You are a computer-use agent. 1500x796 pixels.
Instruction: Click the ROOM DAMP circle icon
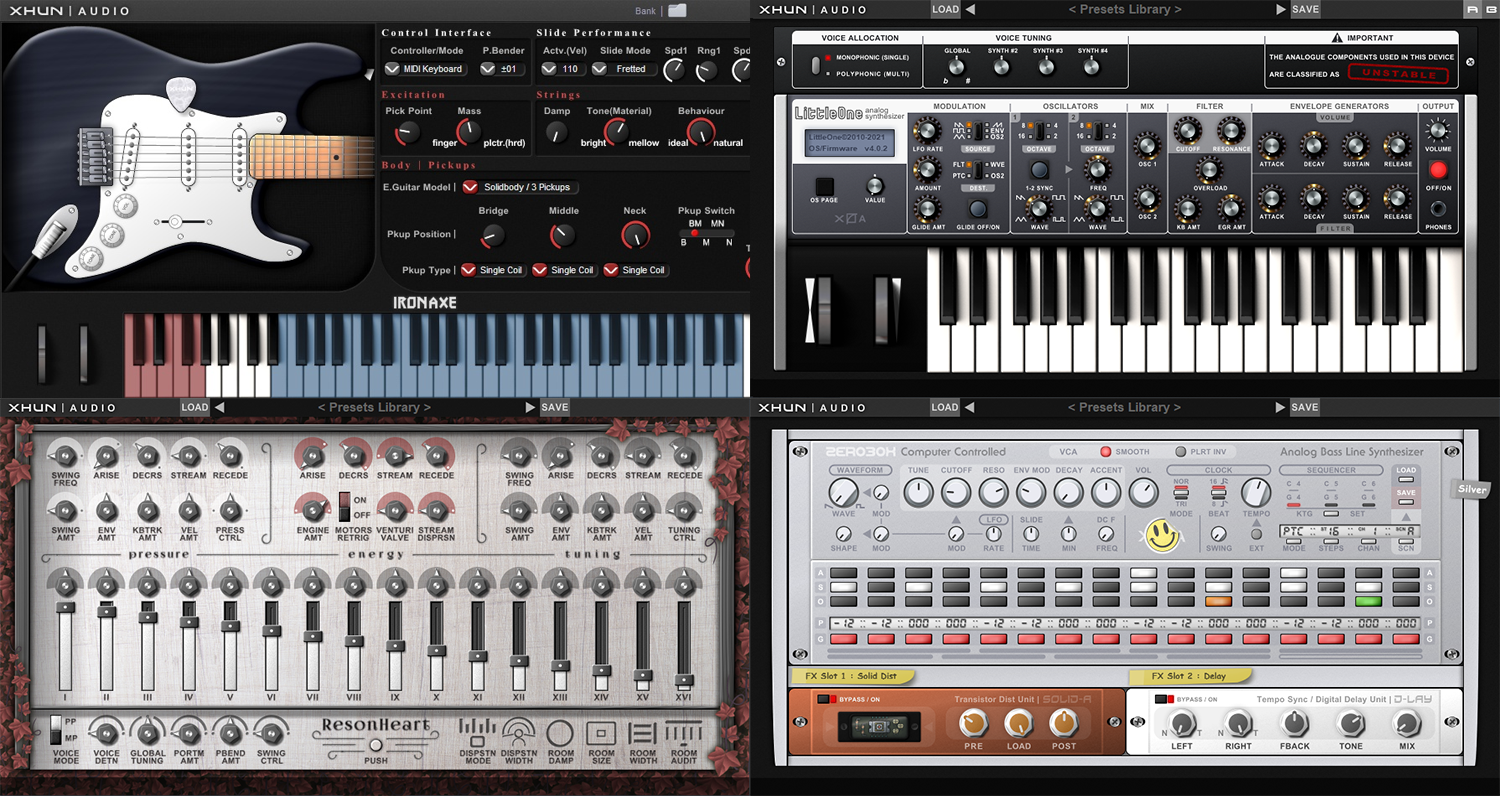click(x=560, y=732)
